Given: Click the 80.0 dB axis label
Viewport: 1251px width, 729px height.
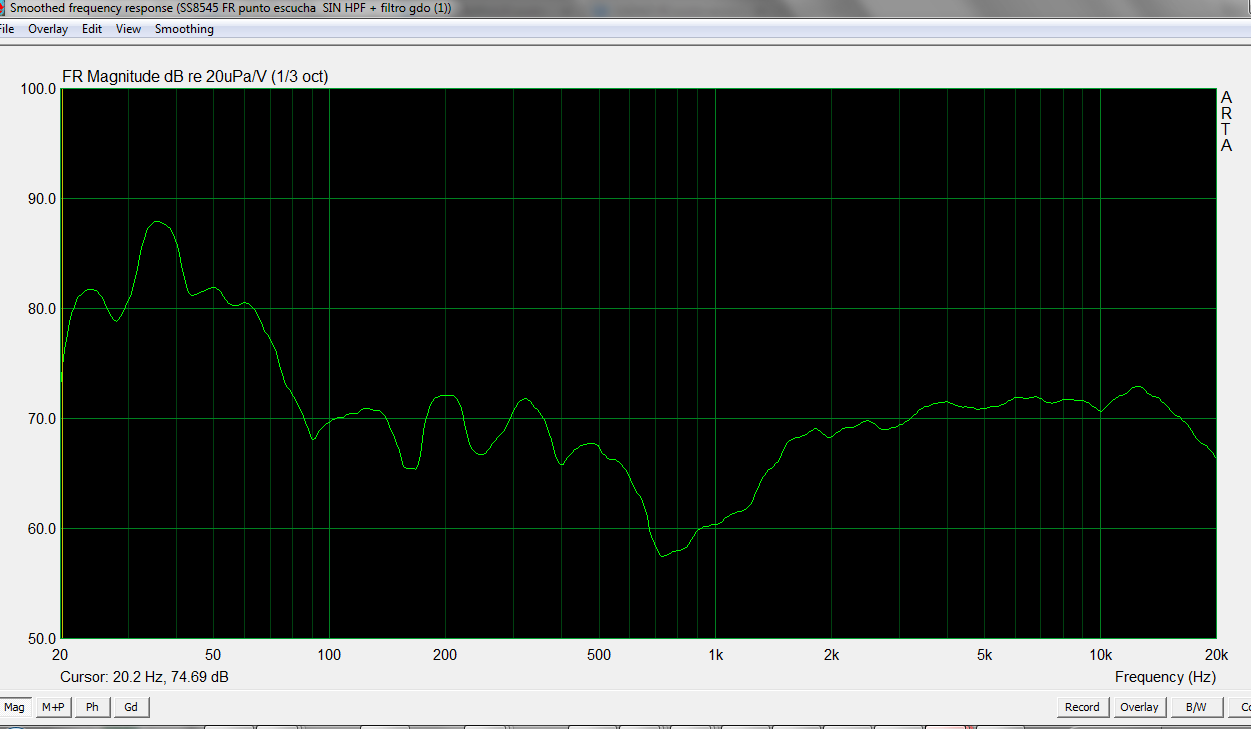Looking at the screenshot, I should pyautogui.click(x=43, y=309).
